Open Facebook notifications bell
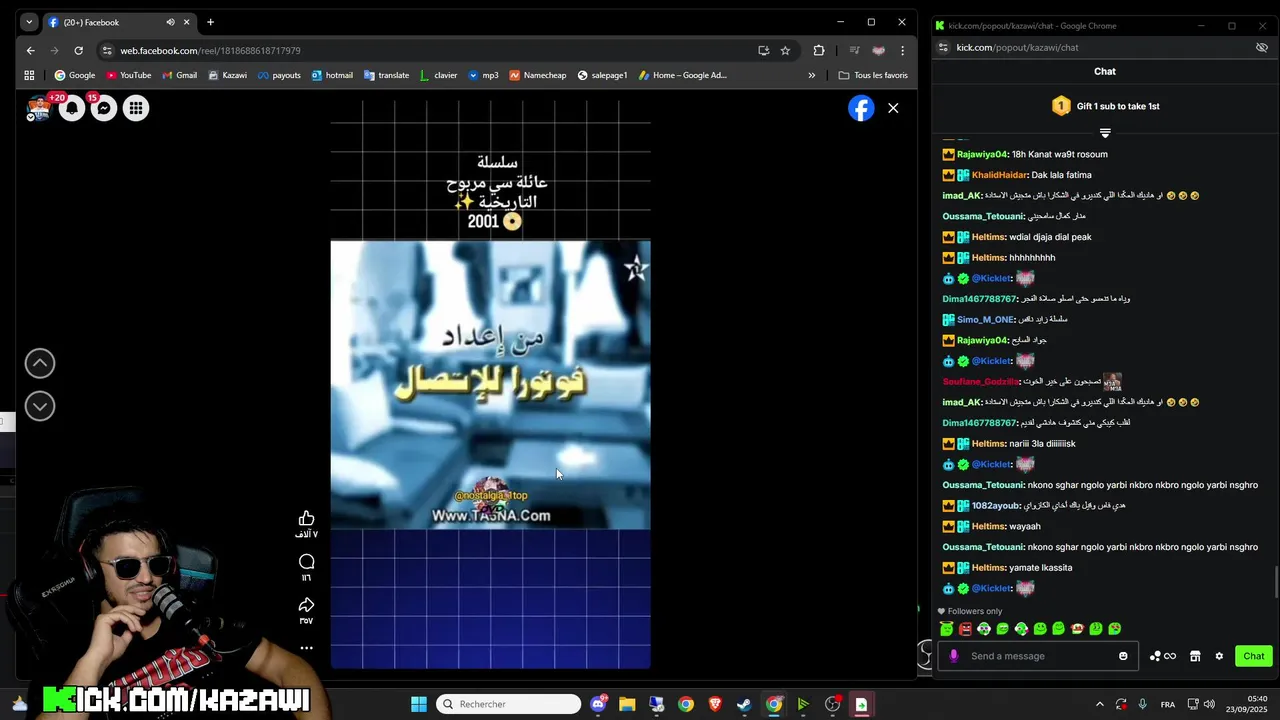 pyautogui.click(x=72, y=108)
